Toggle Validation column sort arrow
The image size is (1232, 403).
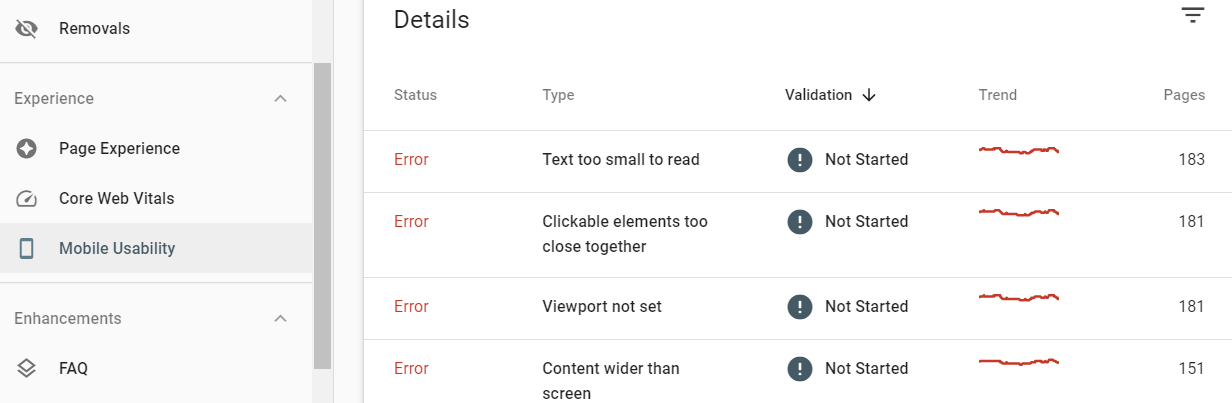tap(869, 95)
